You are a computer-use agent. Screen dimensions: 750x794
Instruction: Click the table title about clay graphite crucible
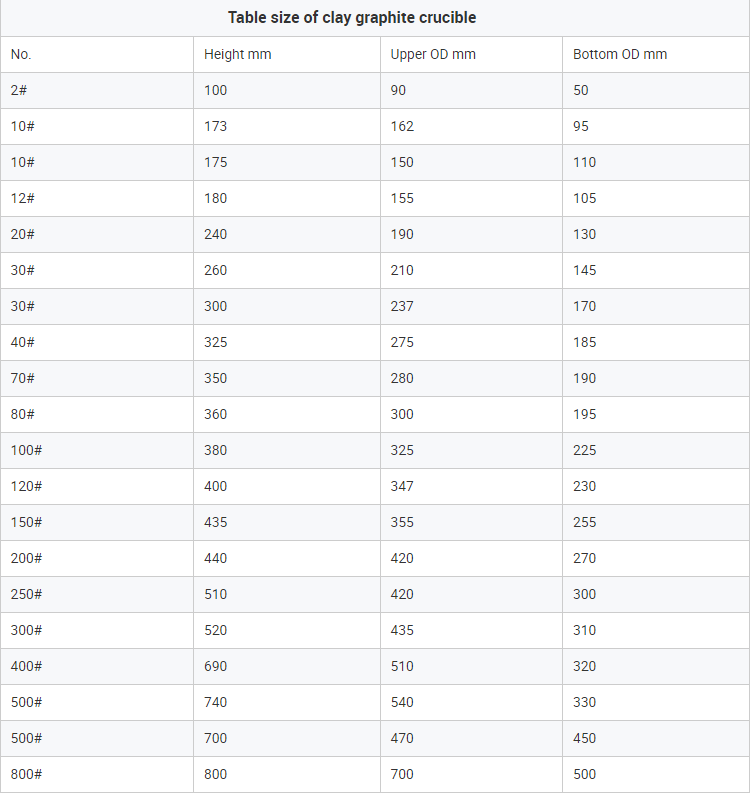[352, 18]
